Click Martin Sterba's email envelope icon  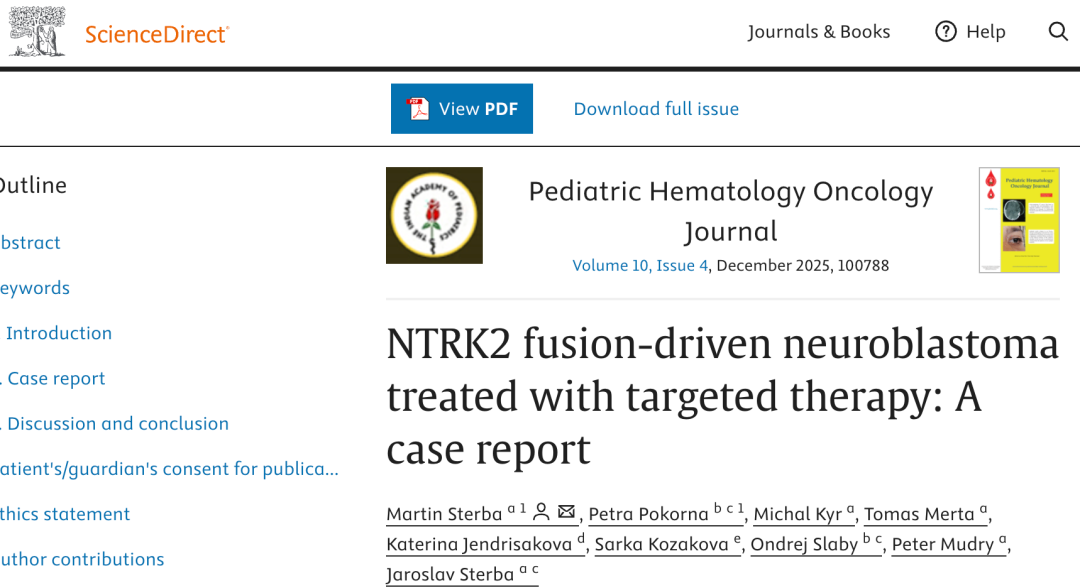coord(566,512)
